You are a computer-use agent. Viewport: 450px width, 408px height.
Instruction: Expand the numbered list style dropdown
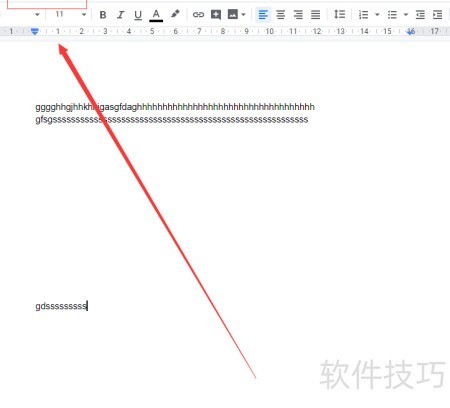pos(377,15)
